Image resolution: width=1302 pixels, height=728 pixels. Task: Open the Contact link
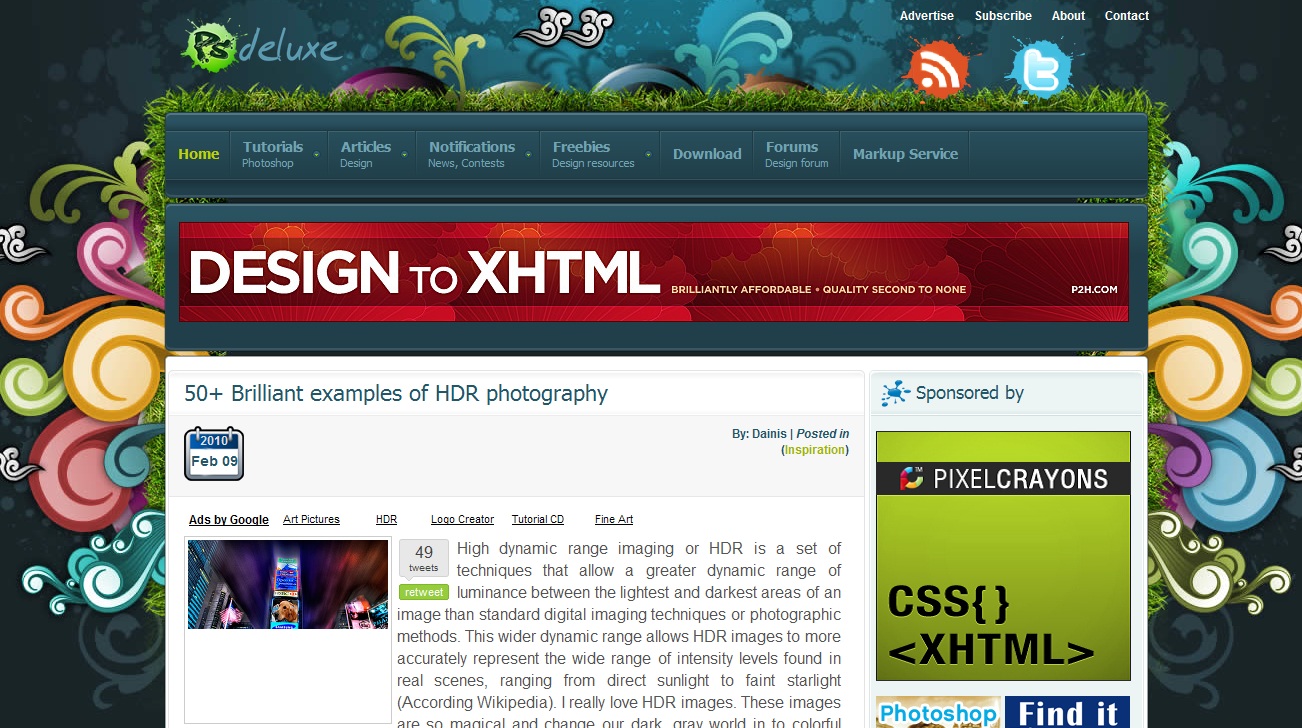[1126, 16]
